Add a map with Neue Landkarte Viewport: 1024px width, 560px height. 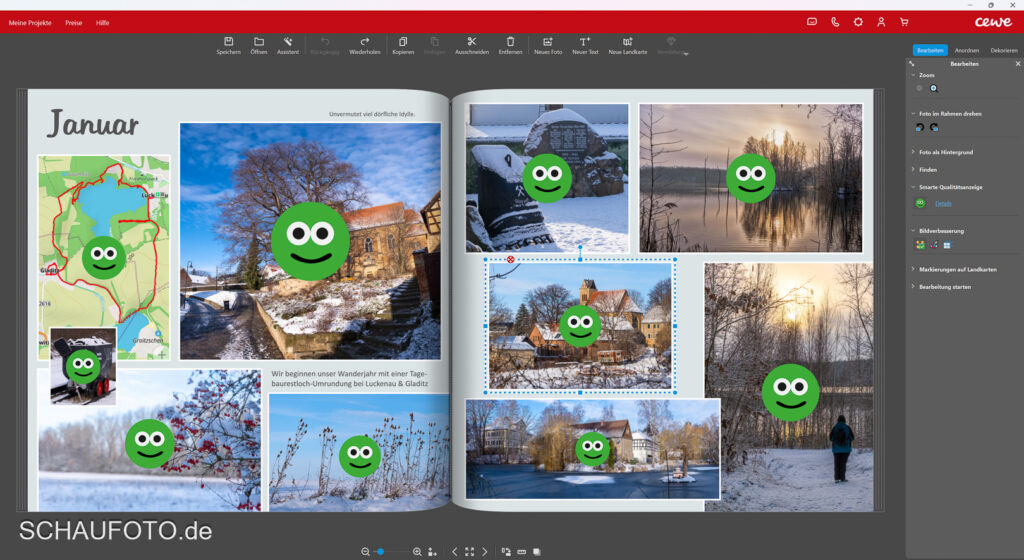pos(628,42)
